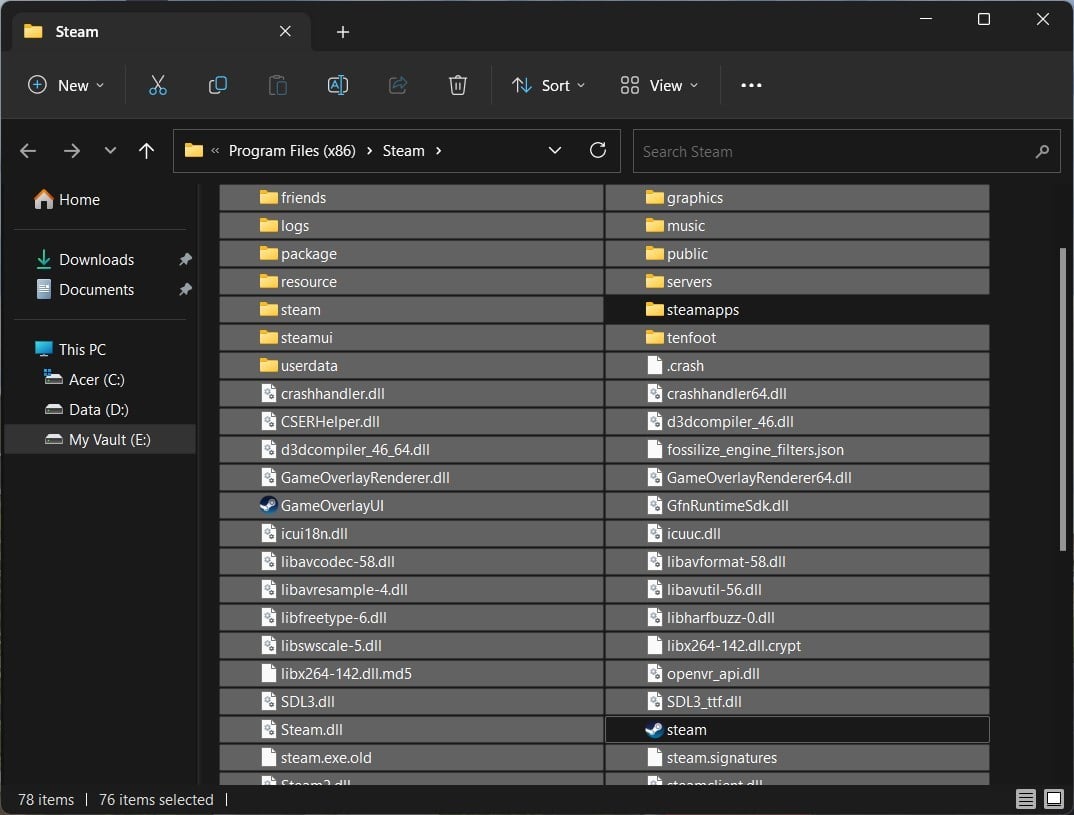Click the steam application logo icon
Viewport: 1074px width, 815px height.
(x=654, y=729)
